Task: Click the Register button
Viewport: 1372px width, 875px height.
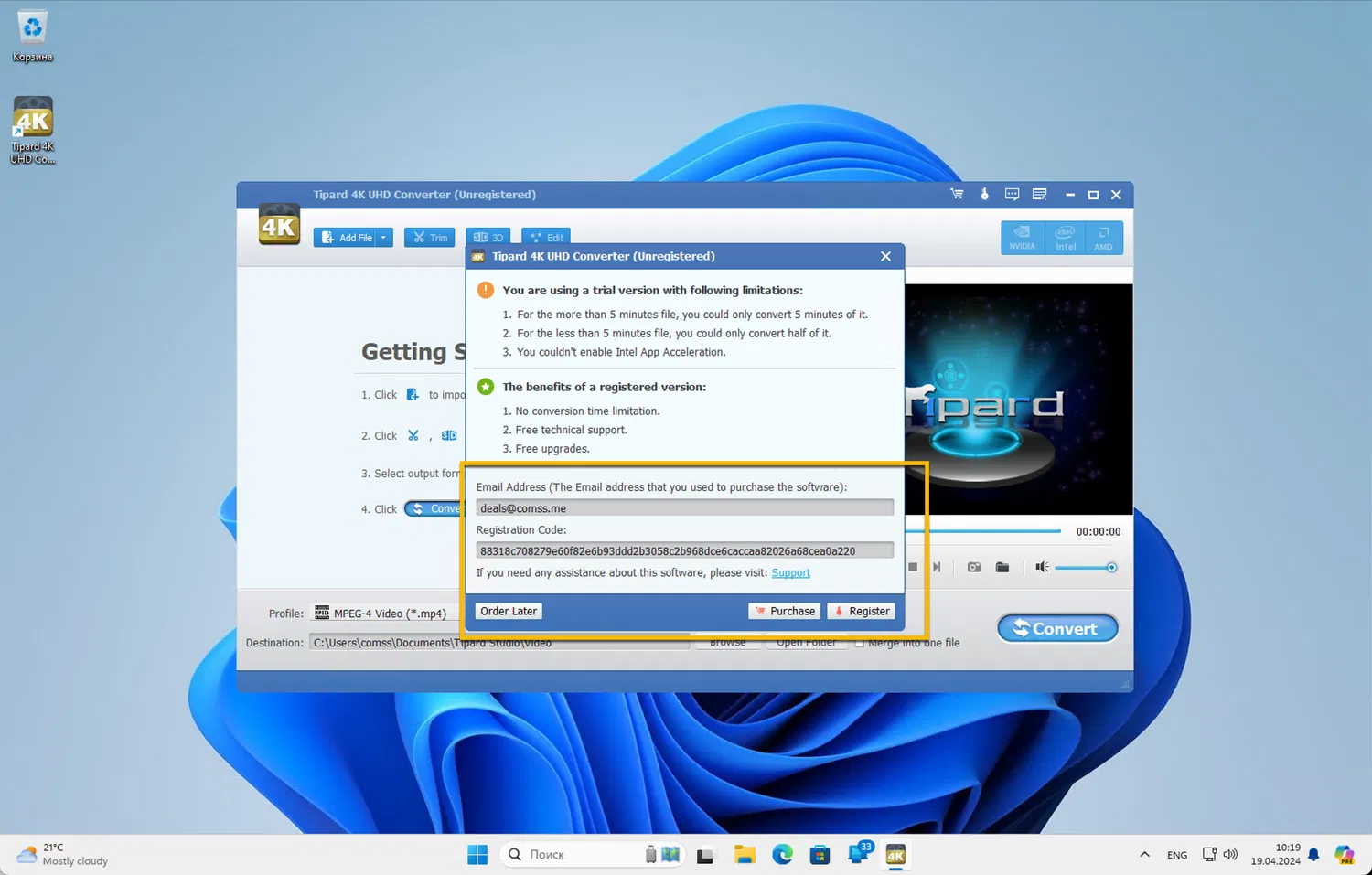Action: pyautogui.click(x=861, y=611)
